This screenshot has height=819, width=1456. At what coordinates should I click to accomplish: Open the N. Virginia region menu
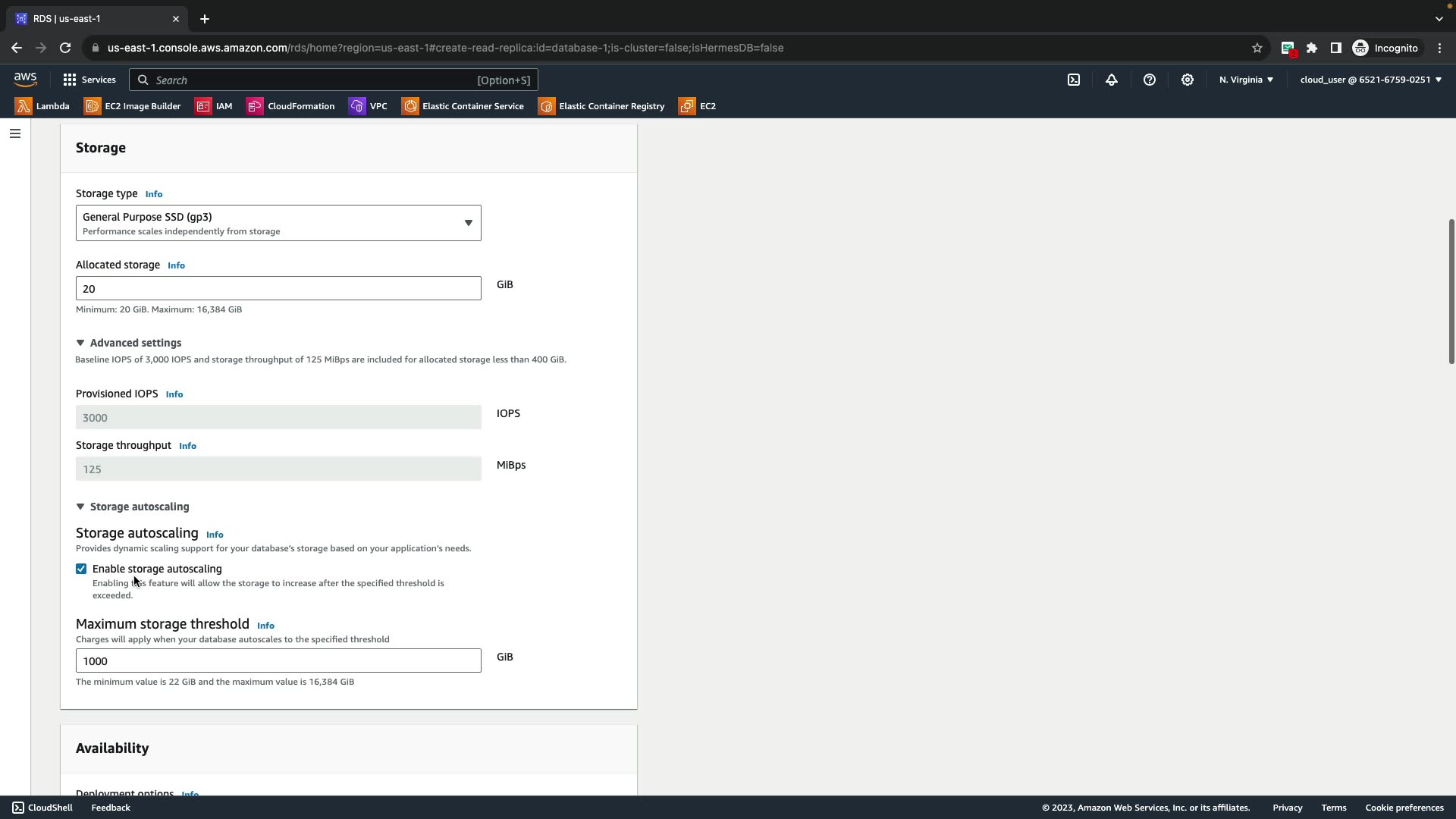click(x=1246, y=80)
